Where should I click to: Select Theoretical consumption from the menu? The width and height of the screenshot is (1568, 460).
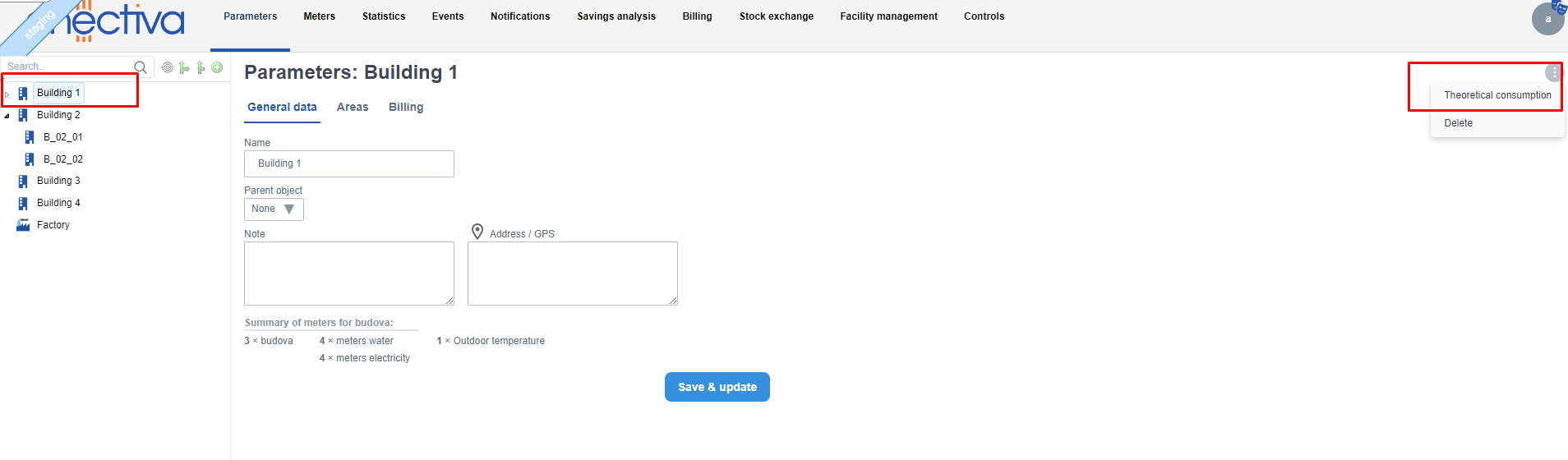point(1497,95)
